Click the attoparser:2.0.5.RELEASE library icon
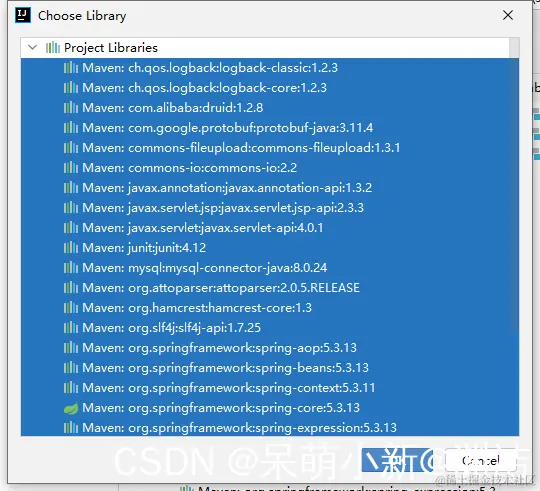The width and height of the screenshot is (540, 491). click(x=71, y=288)
